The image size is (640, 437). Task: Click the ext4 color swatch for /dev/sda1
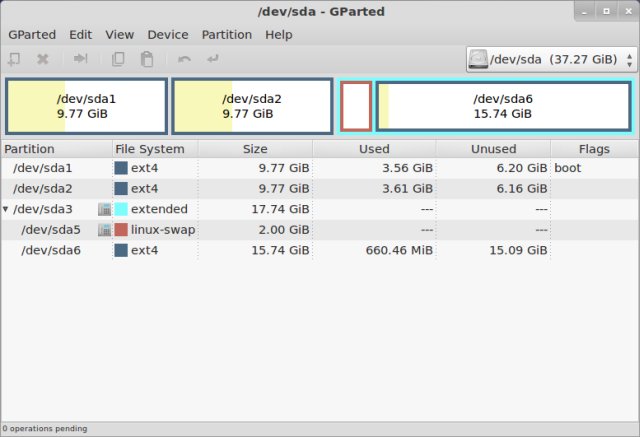(x=121, y=168)
